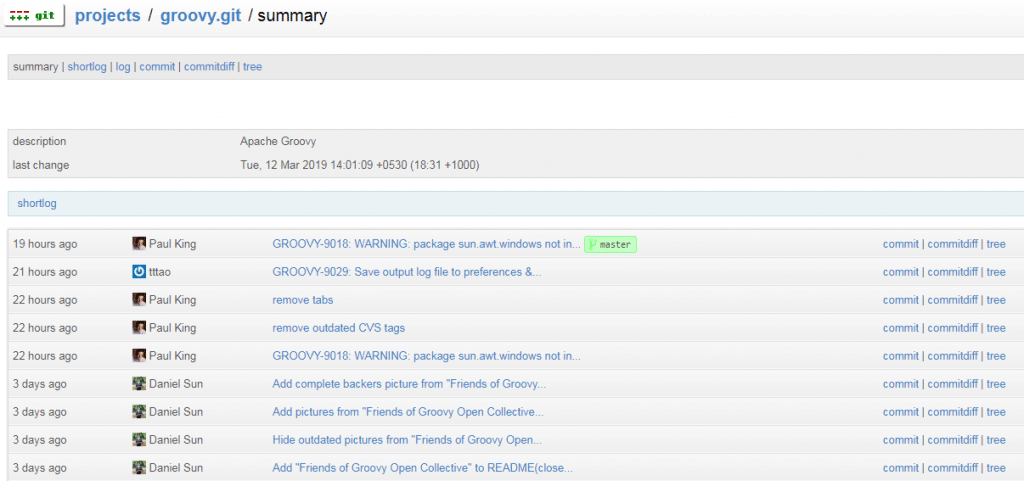
Task: Click tree link in 'Add Friends of Groovy' README row
Action: (996, 468)
